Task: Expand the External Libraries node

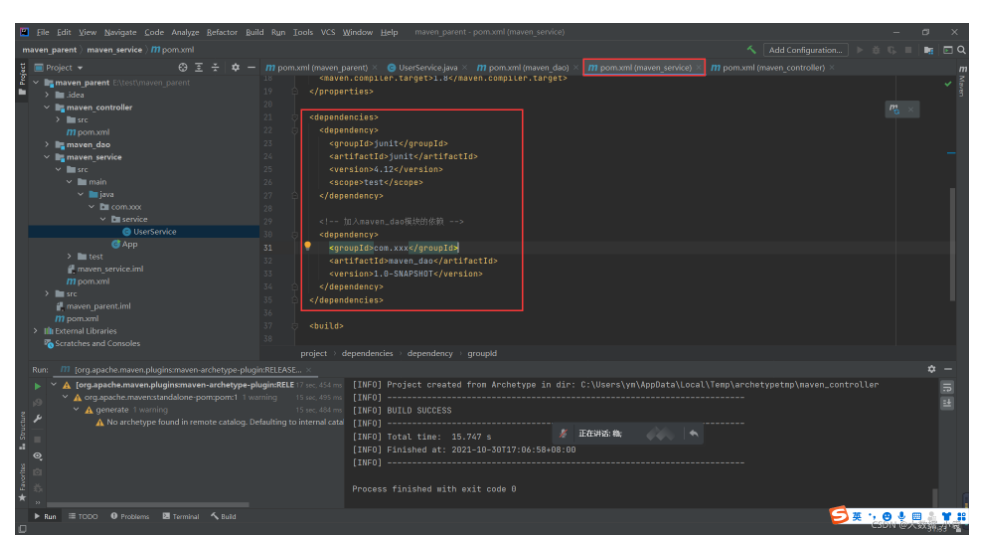Action: tap(37, 331)
